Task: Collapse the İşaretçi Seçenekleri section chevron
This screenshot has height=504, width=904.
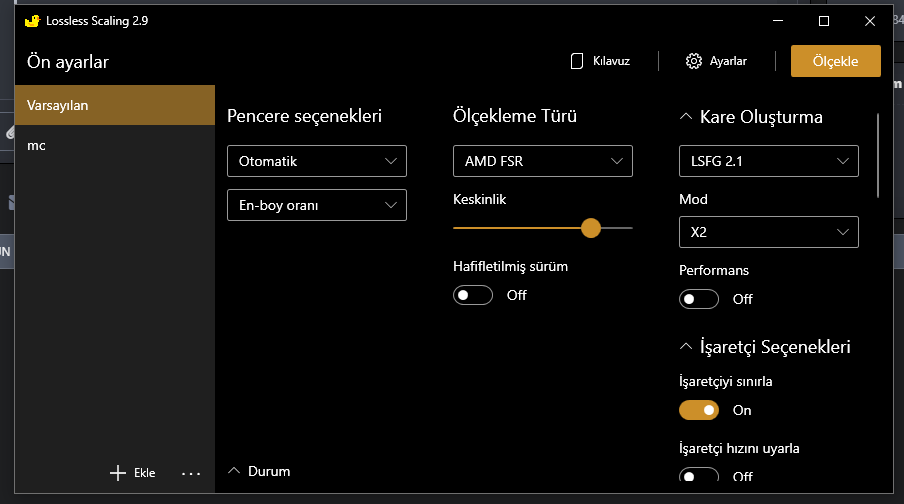Action: (x=686, y=347)
